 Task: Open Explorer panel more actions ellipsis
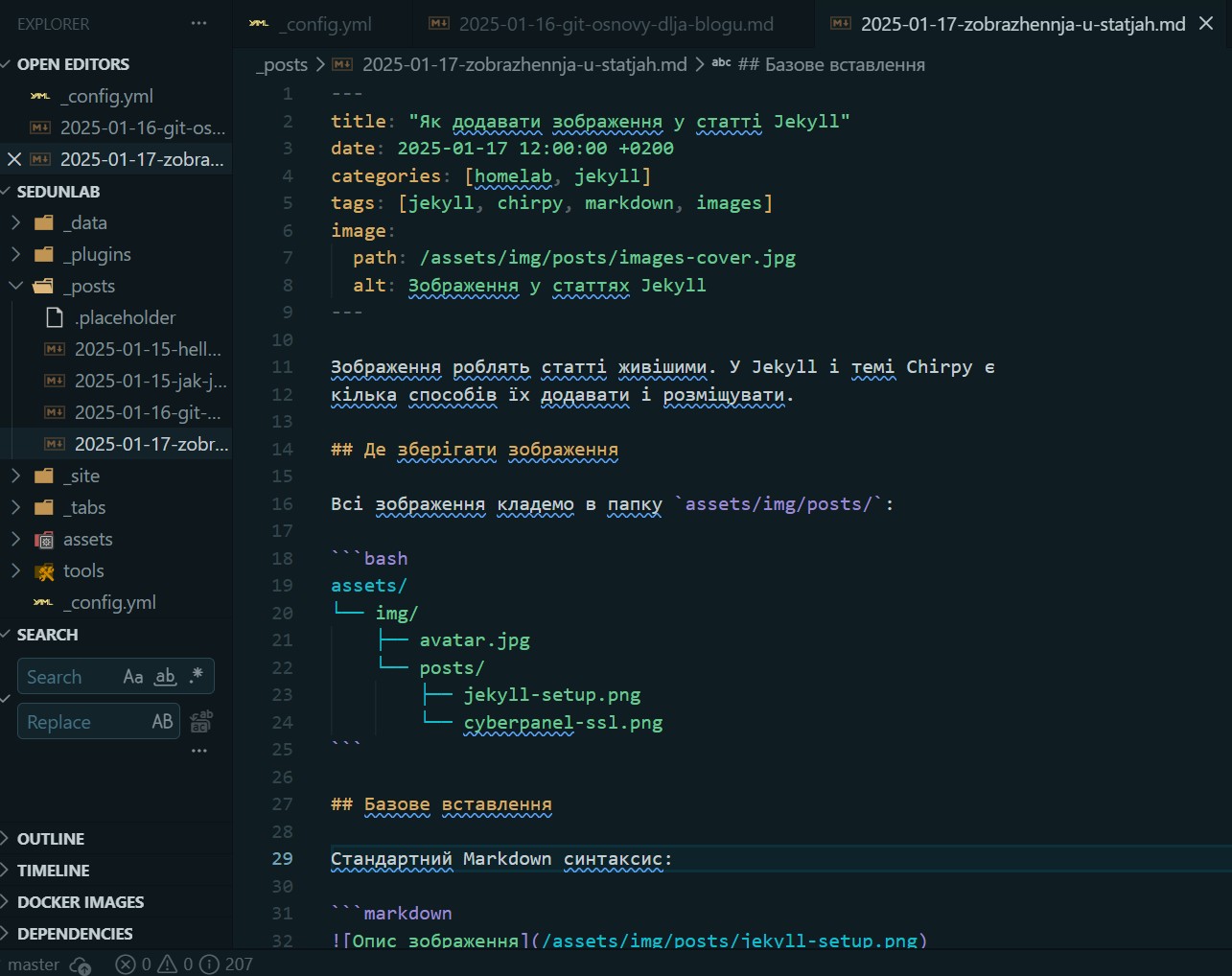[x=198, y=24]
